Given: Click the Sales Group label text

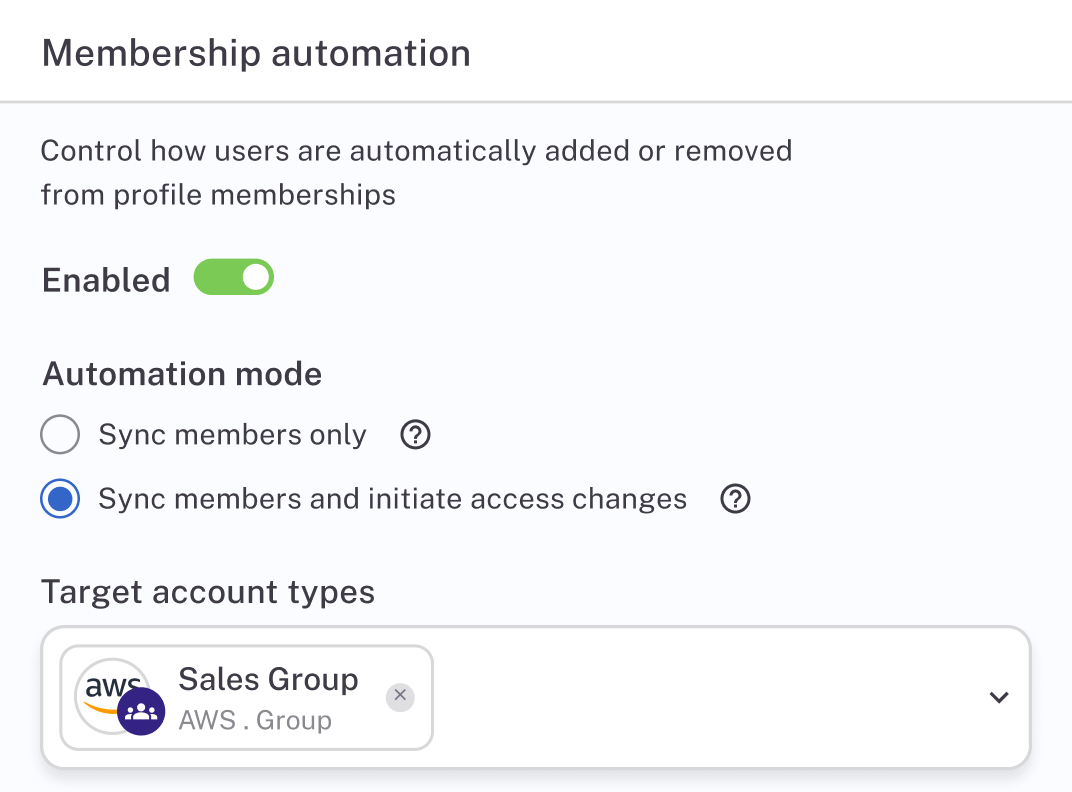Looking at the screenshot, I should point(268,680).
